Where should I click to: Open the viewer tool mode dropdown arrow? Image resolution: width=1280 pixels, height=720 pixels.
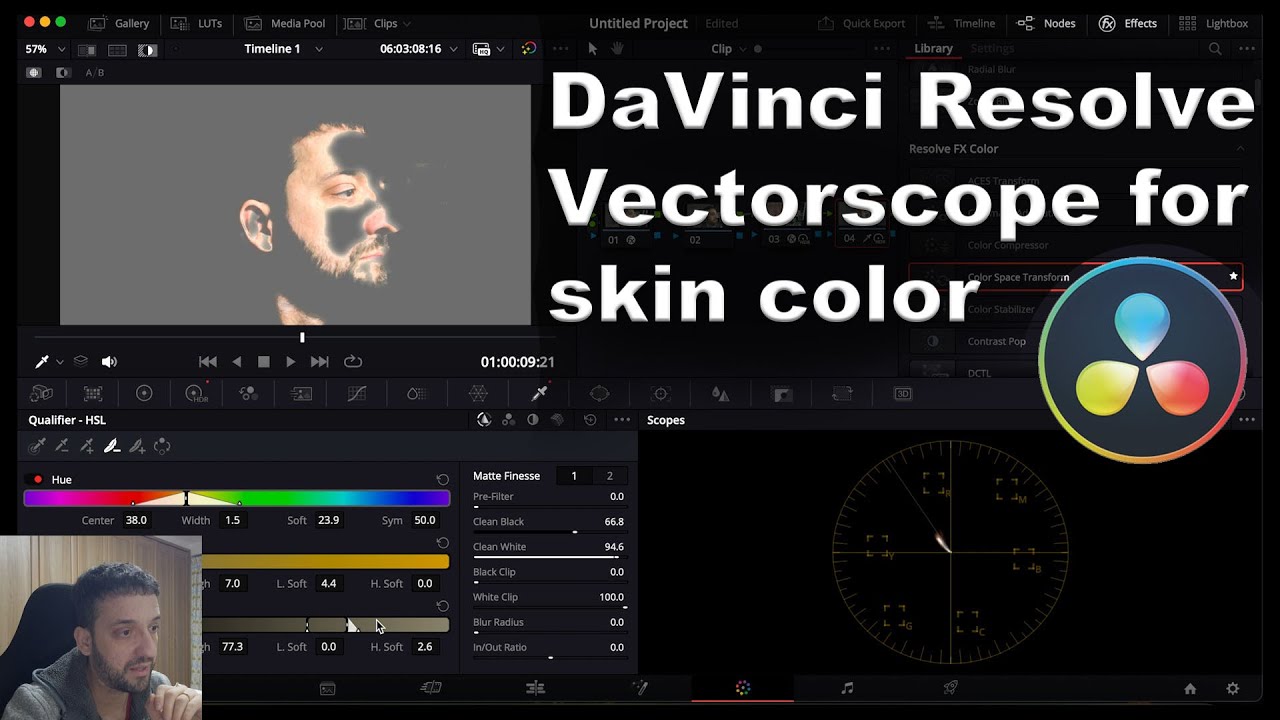coord(59,362)
